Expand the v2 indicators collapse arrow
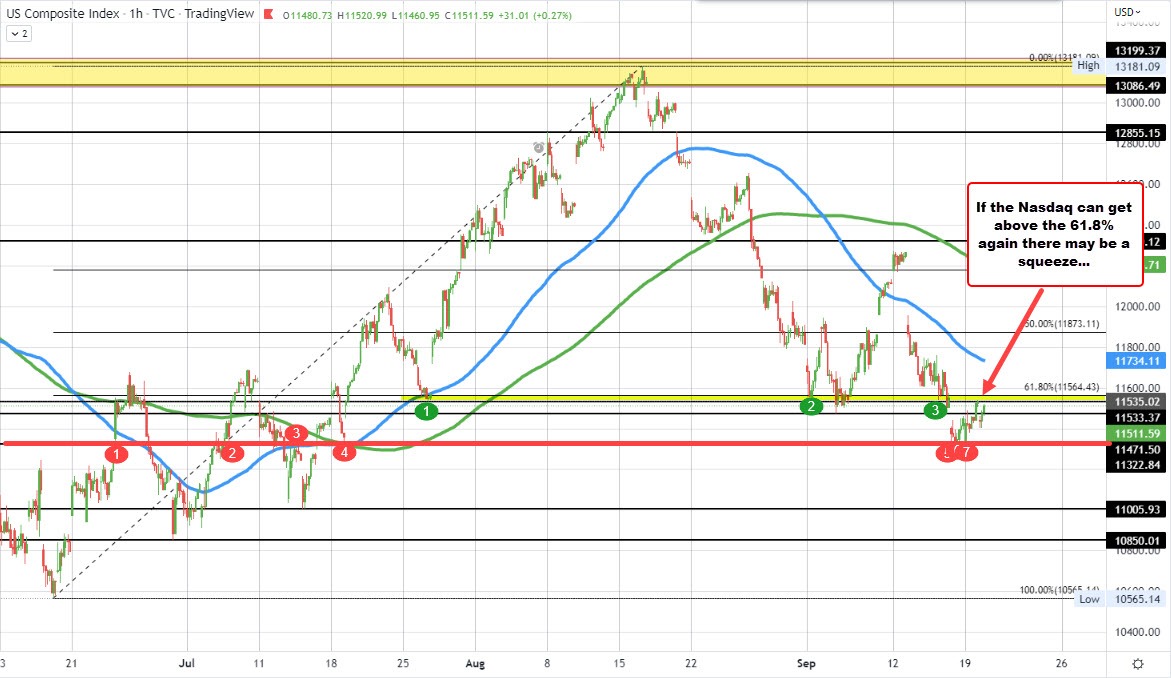This screenshot has width=1171, height=678. tap(17, 33)
